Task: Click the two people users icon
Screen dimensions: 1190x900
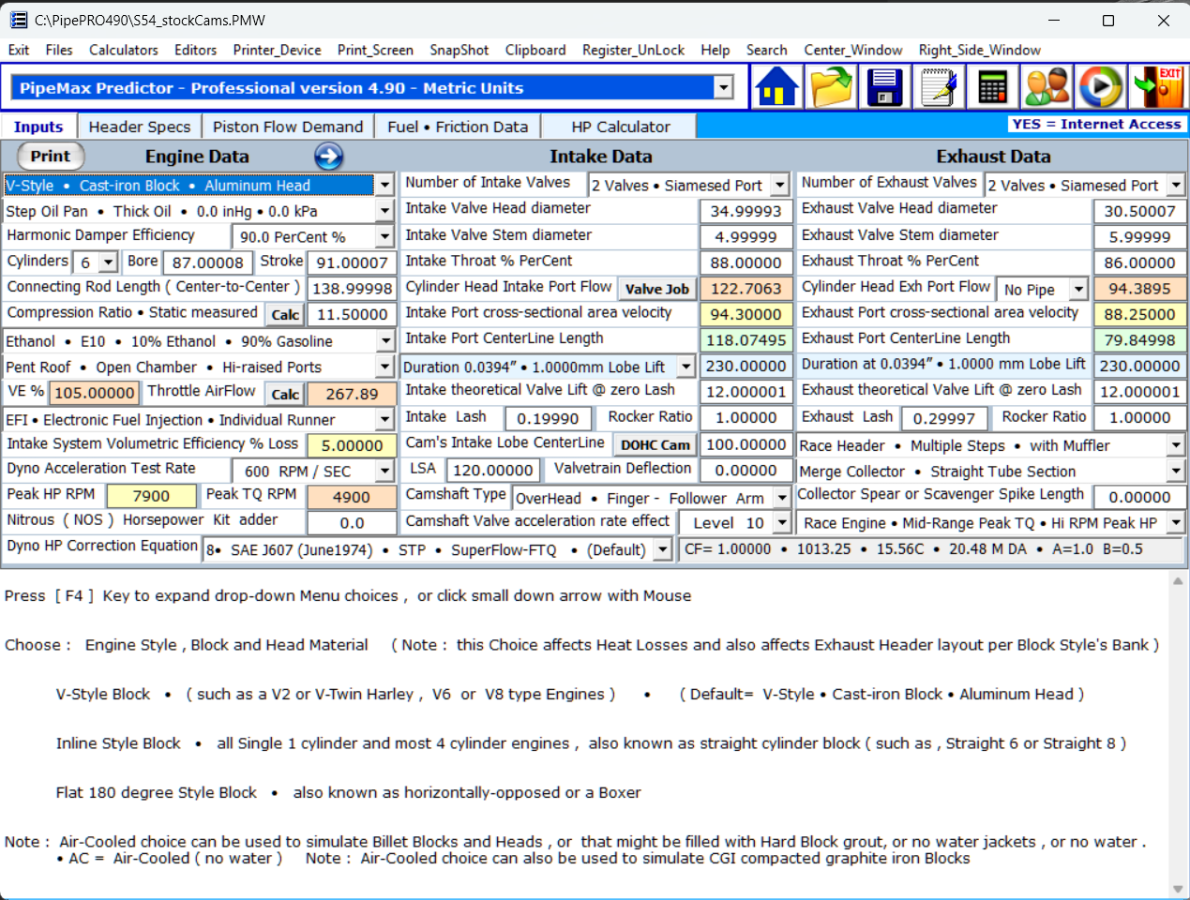Action: pyautogui.click(x=1046, y=88)
